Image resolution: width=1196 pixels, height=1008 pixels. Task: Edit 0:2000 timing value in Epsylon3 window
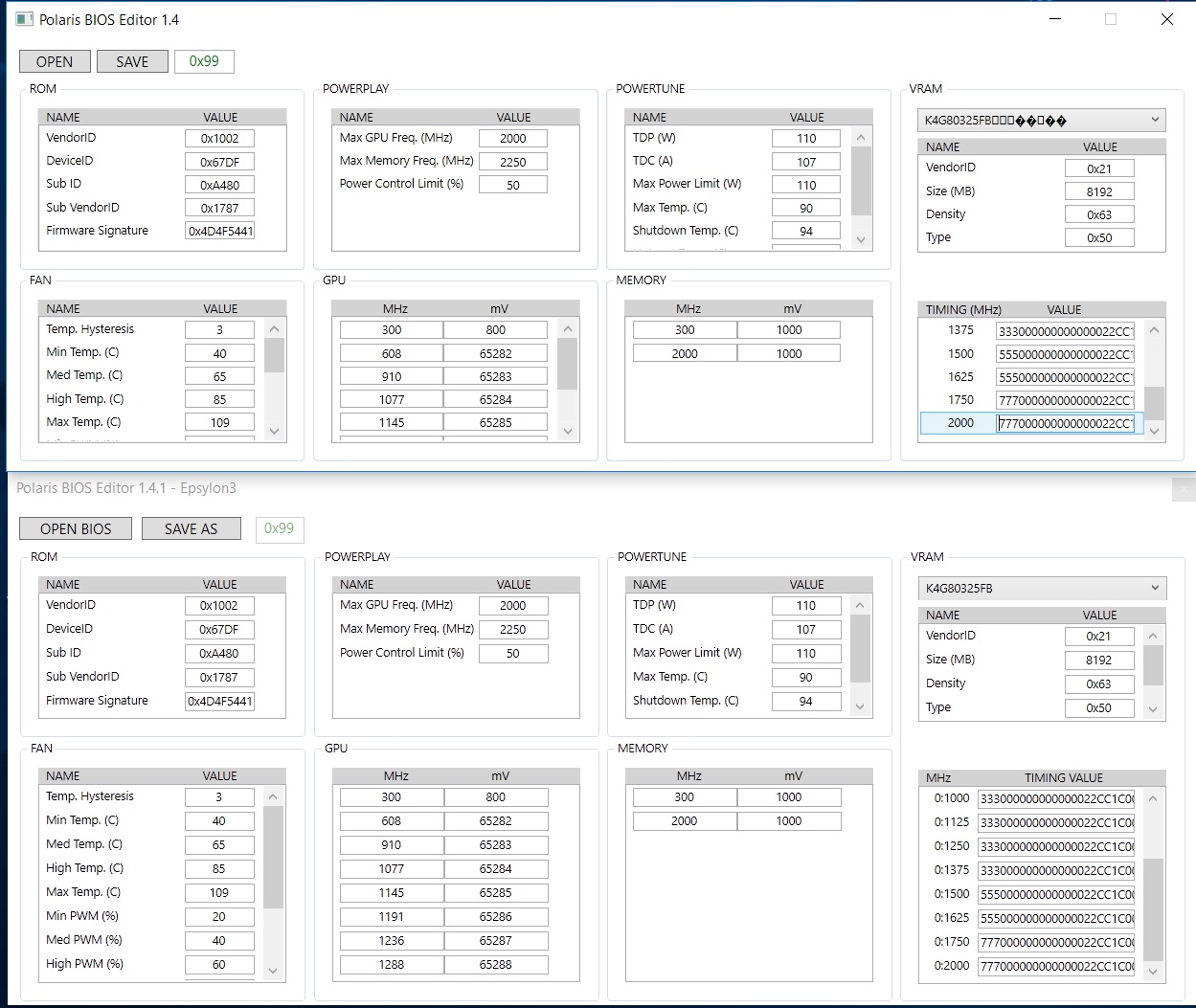1056,966
